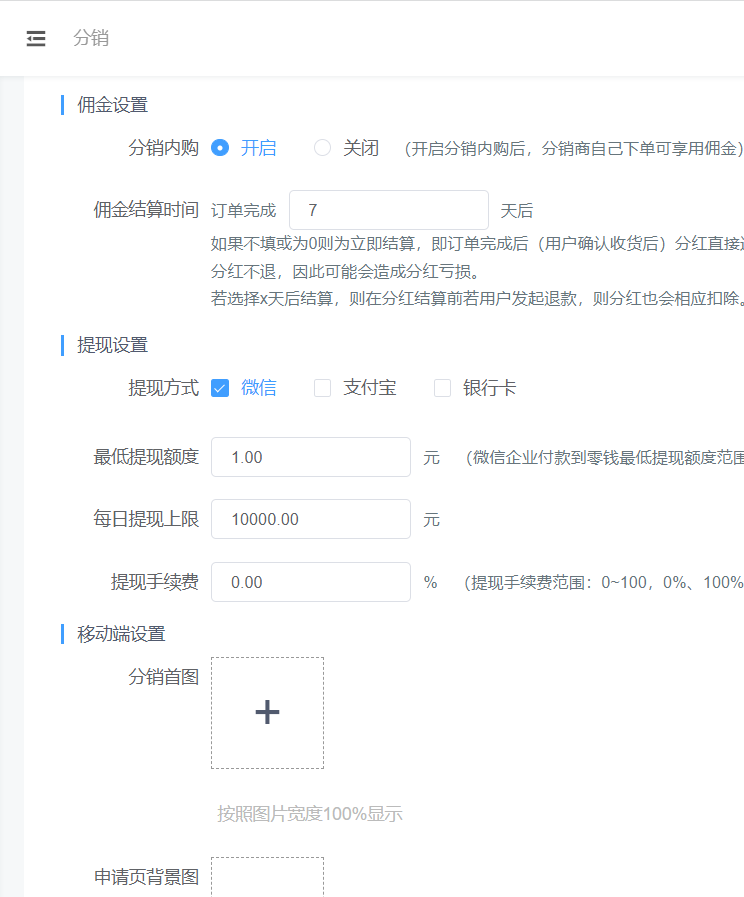The width and height of the screenshot is (744, 897).
Task: Click the 提现手续费 input field
Action: [311, 582]
